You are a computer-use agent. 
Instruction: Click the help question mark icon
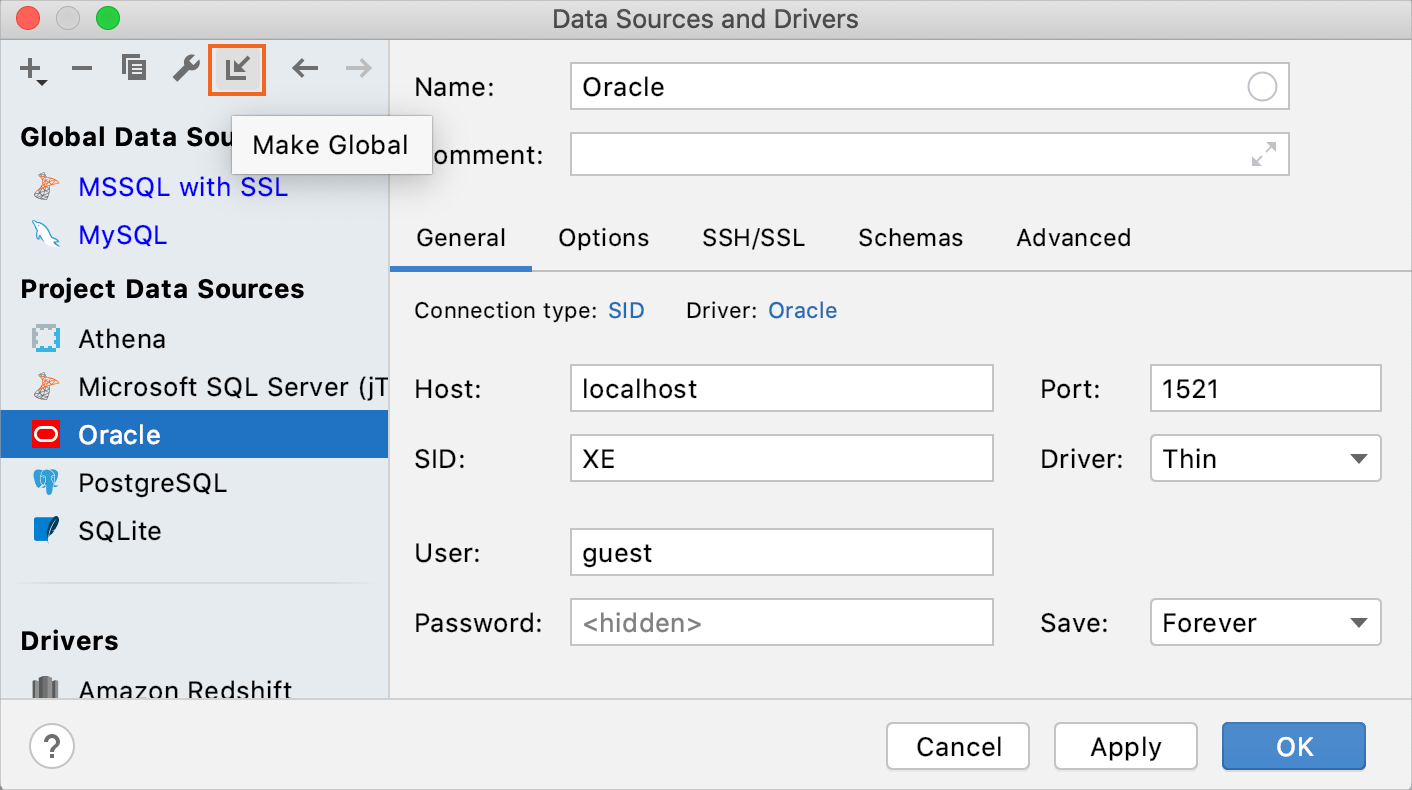[x=51, y=746]
